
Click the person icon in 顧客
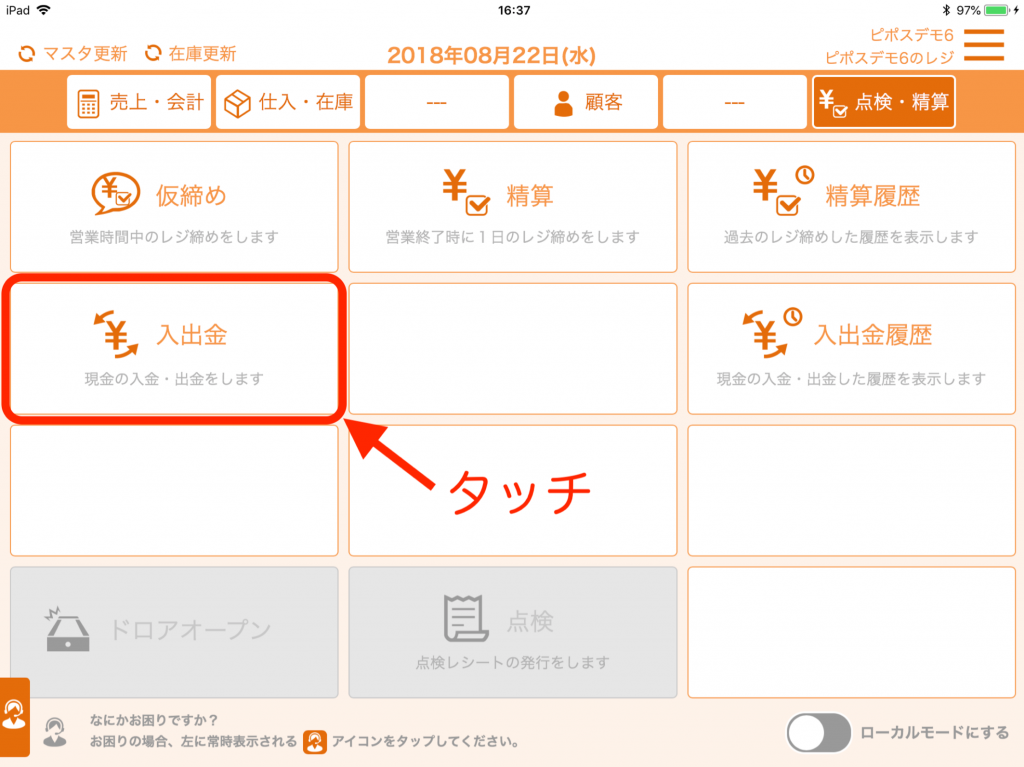coord(563,103)
